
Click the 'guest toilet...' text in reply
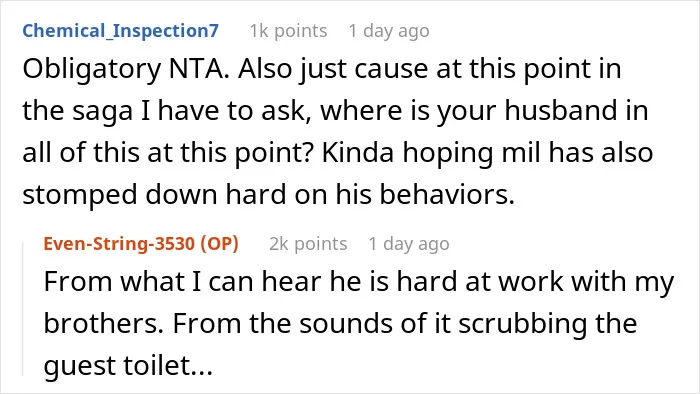[128, 366]
